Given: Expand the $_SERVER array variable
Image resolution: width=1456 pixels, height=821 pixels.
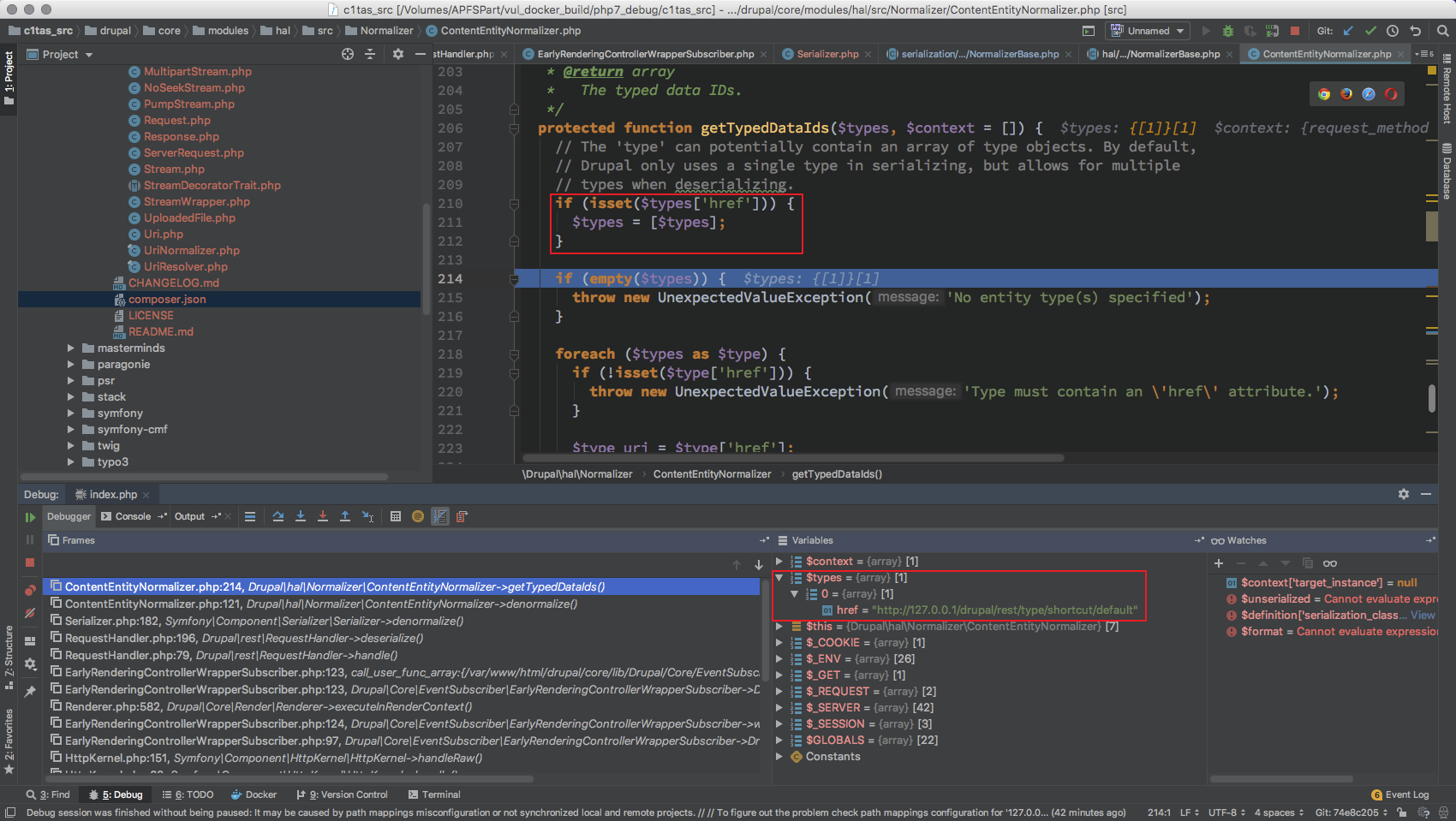Looking at the screenshot, I should tap(779, 708).
